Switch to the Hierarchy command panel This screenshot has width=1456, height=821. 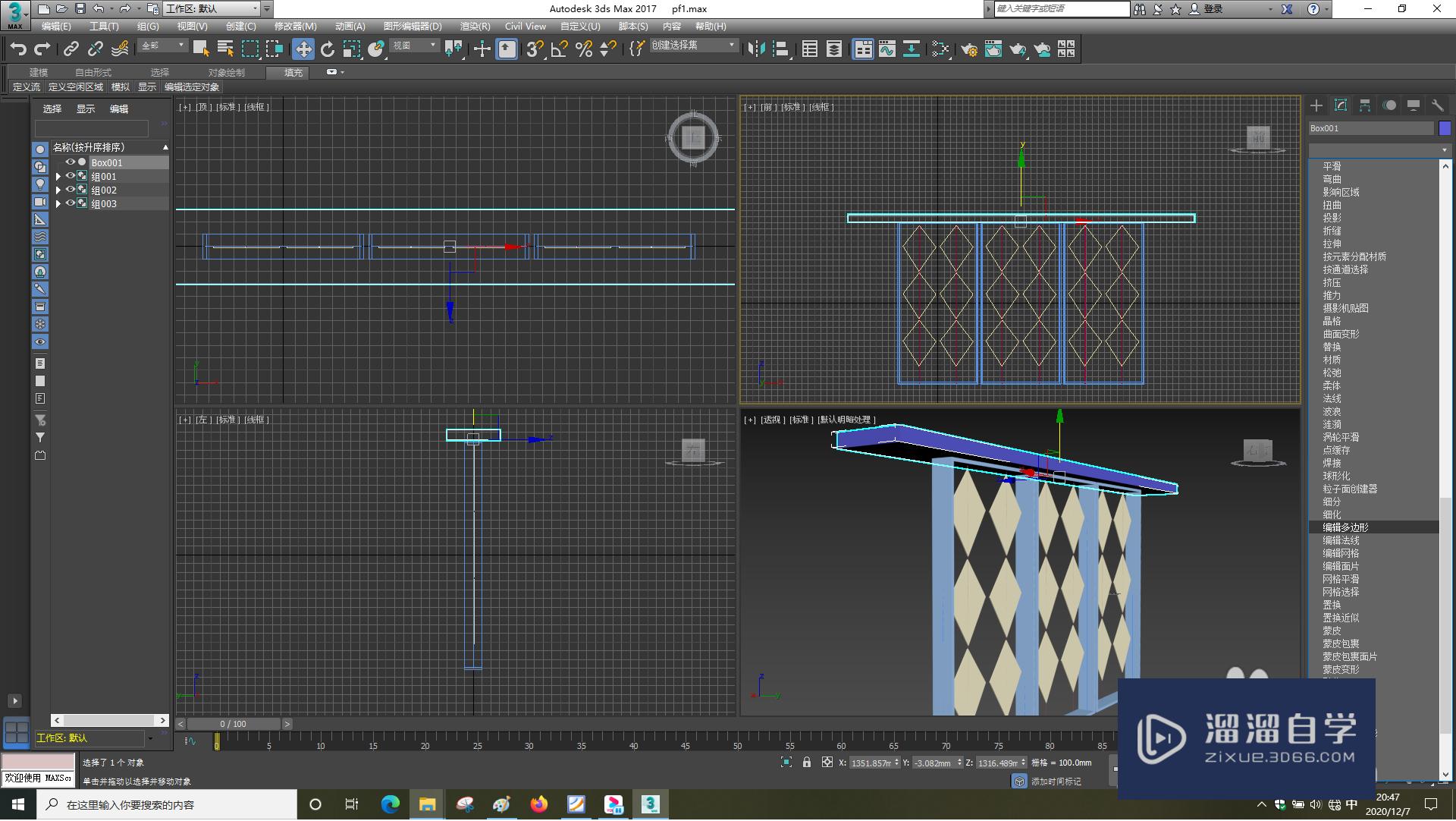pos(1365,105)
